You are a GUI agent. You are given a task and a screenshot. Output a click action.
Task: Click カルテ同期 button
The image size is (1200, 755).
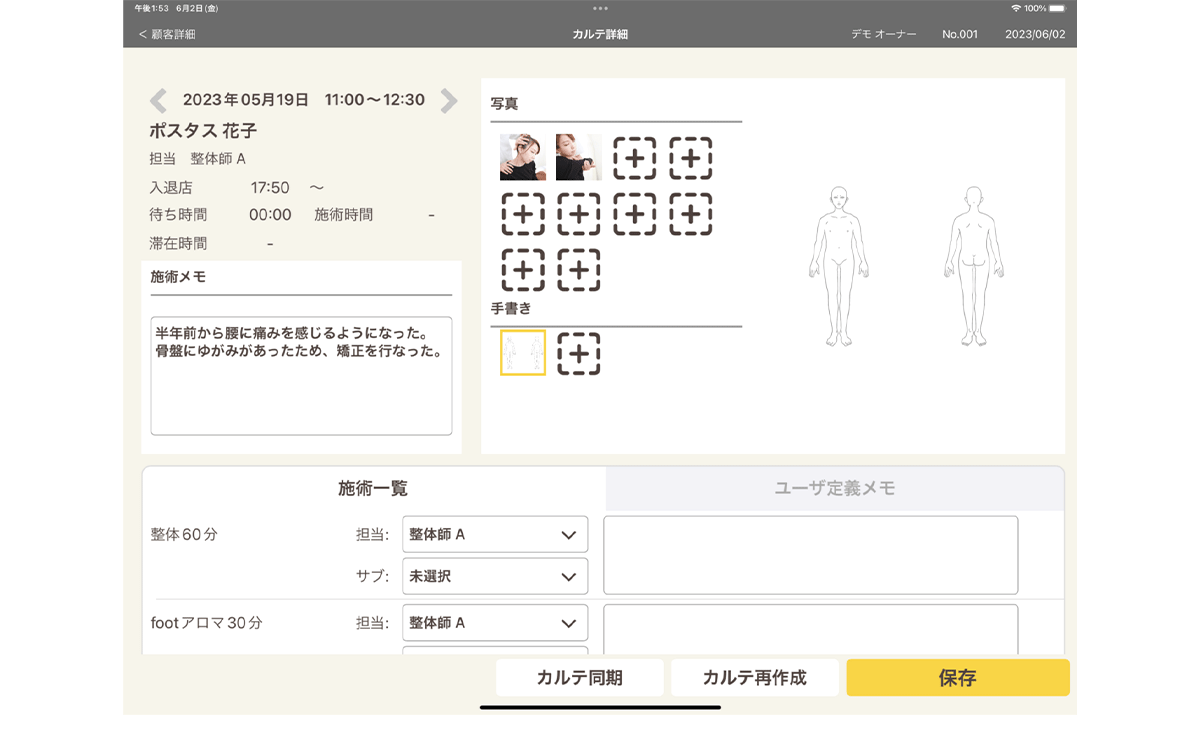(x=580, y=678)
